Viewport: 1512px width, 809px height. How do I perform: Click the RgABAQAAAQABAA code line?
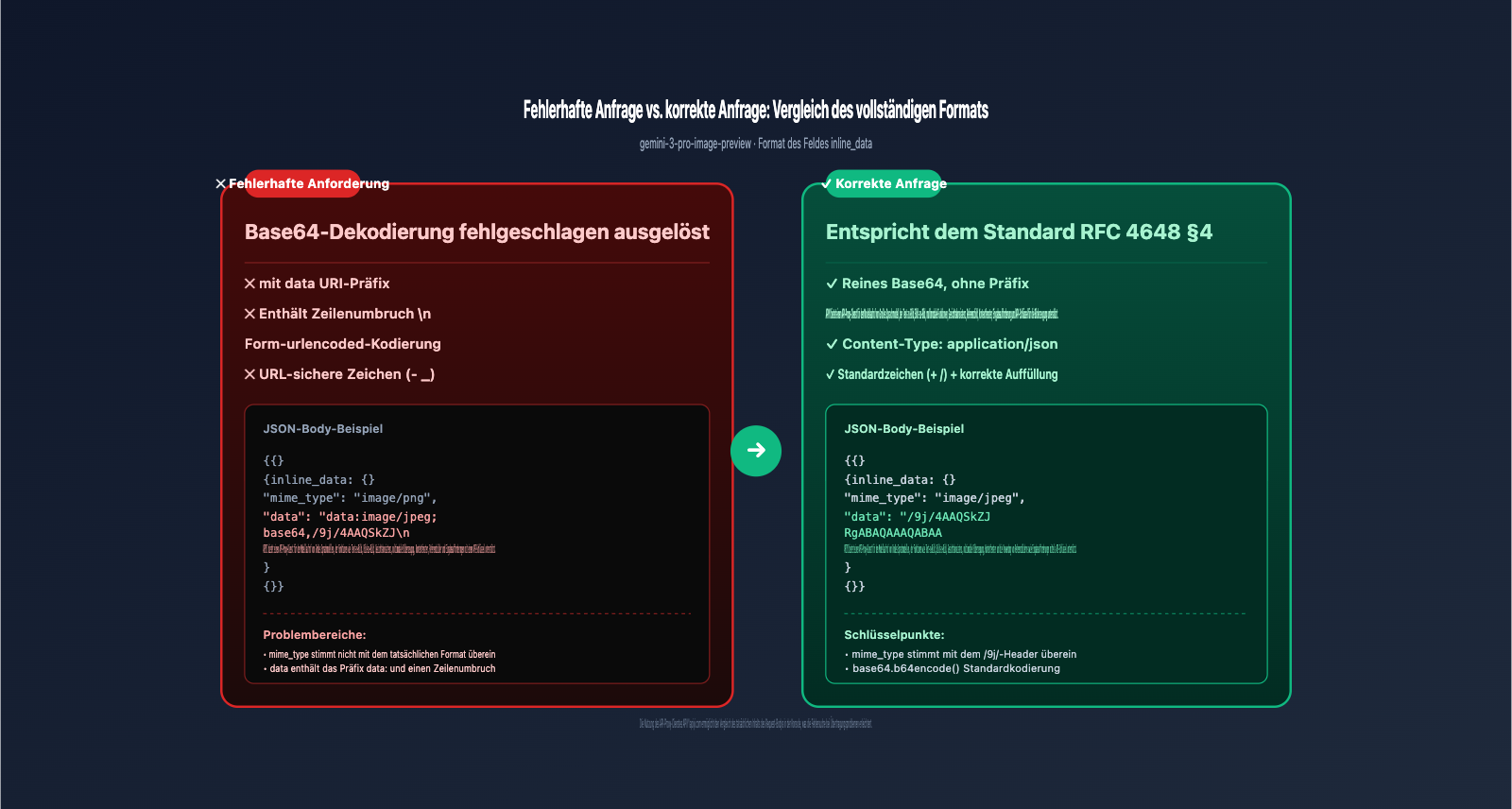(893, 533)
